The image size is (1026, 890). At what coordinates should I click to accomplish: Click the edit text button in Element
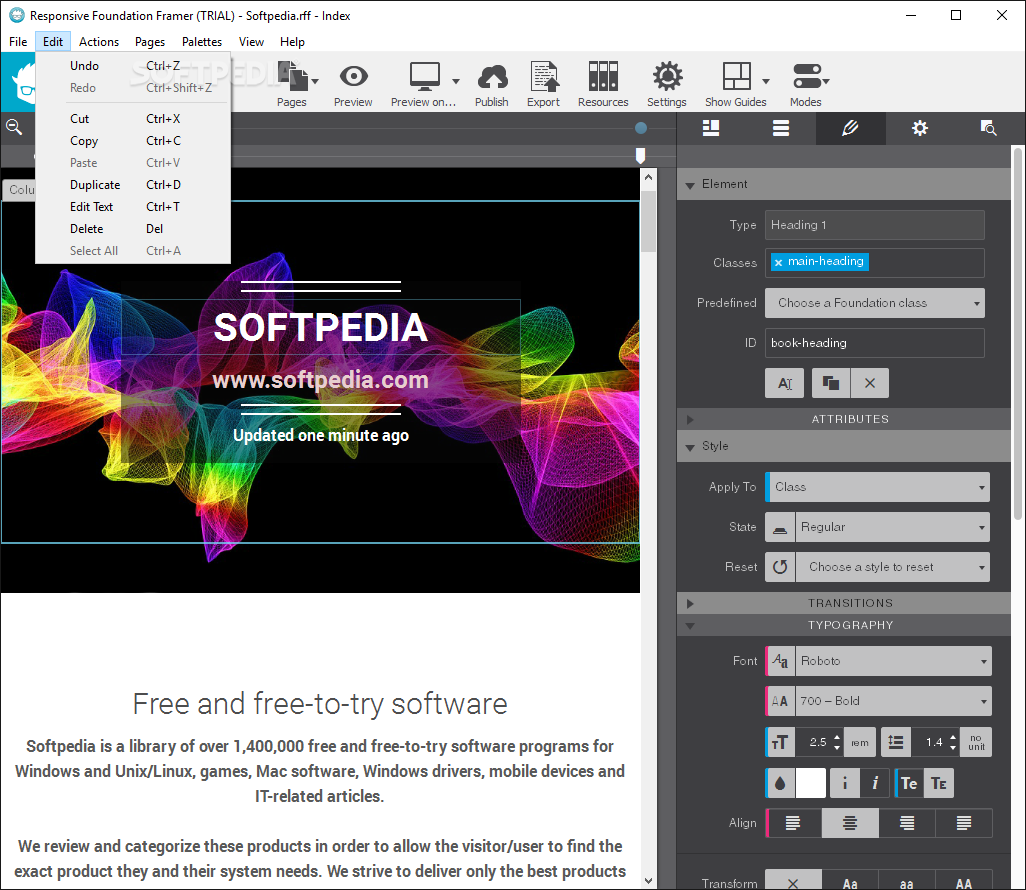[785, 383]
